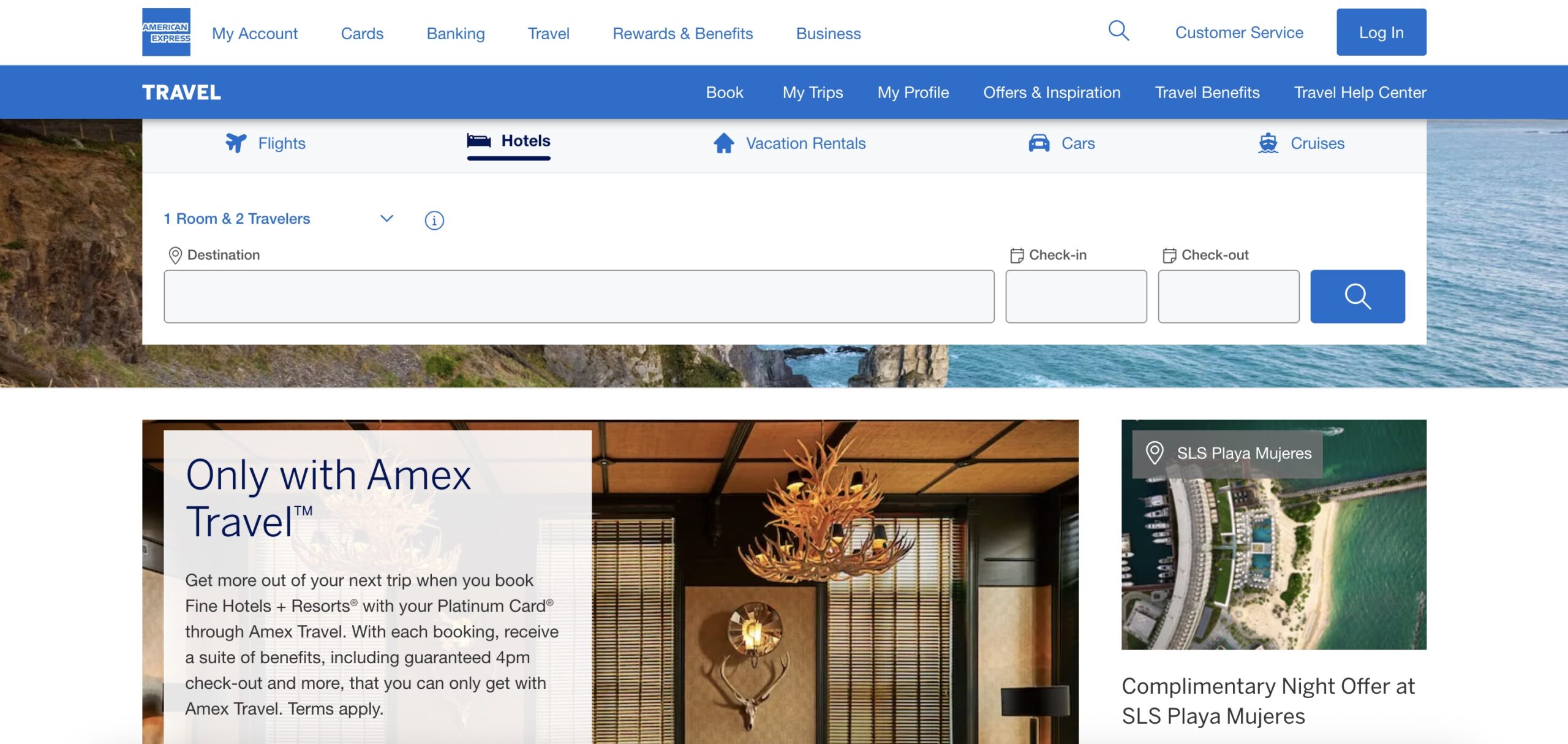This screenshot has width=1568, height=744.
Task: Click the SLS Playa Mujeres location pin
Action: [x=1155, y=453]
